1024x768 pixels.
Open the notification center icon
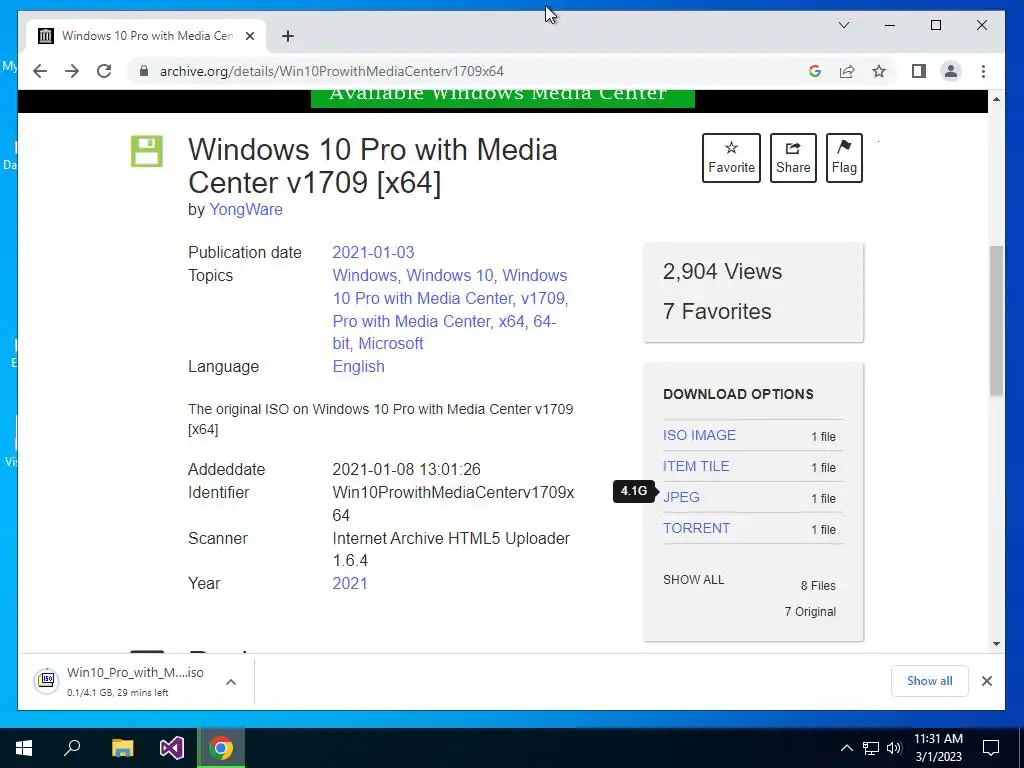[991, 748]
